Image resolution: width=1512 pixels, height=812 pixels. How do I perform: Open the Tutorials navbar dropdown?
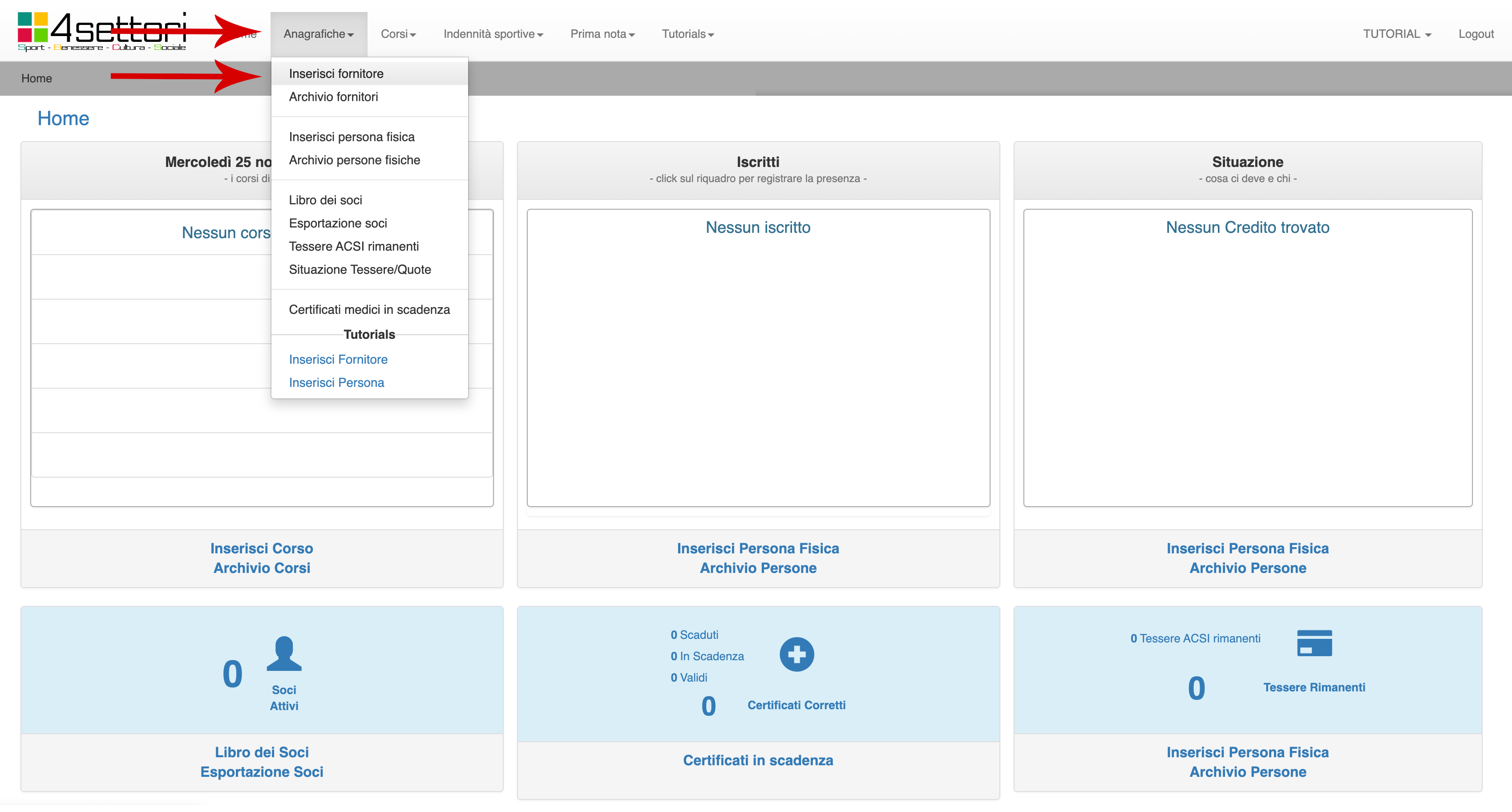tap(687, 34)
